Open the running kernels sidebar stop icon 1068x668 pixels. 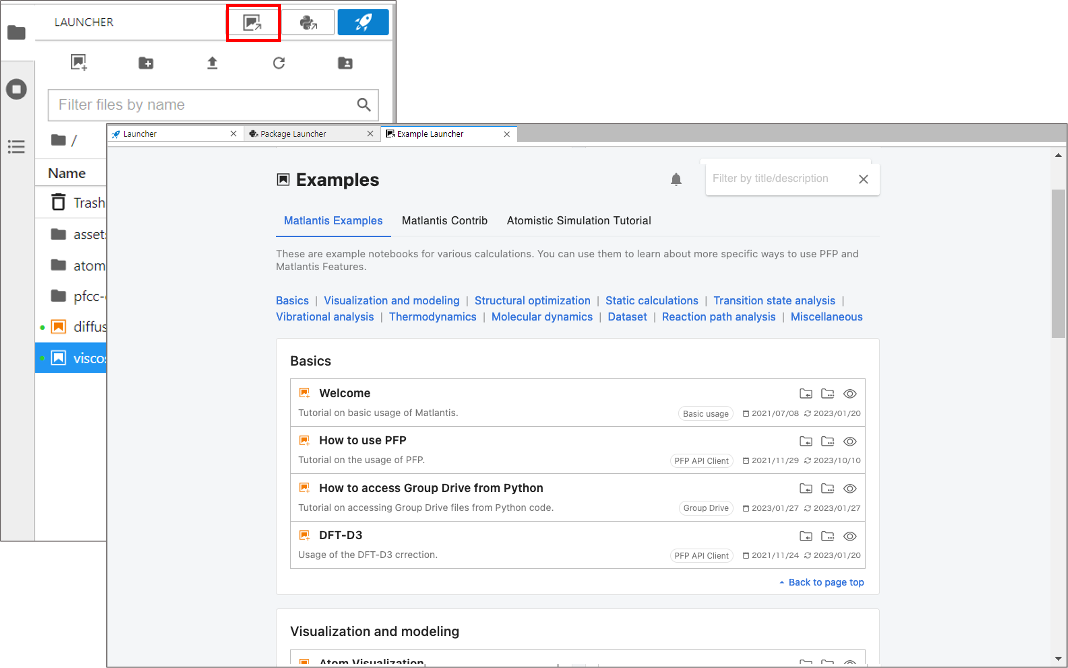16,89
